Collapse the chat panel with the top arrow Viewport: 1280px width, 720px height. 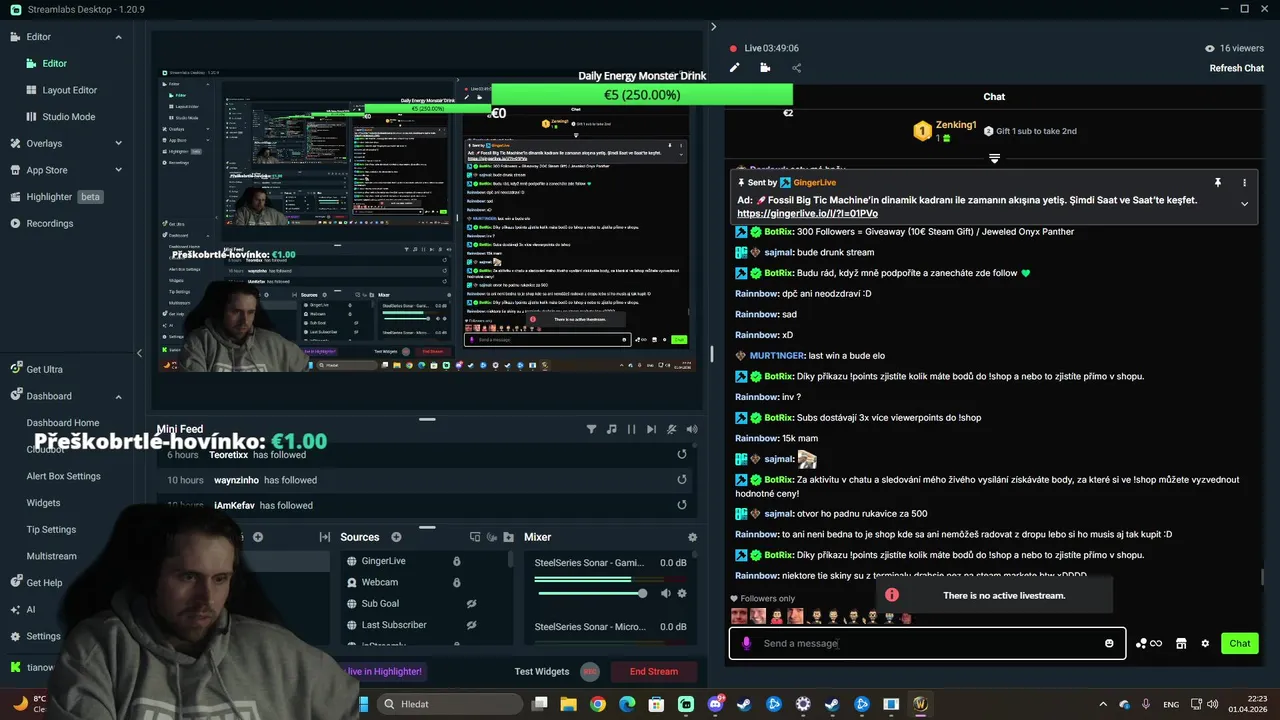click(713, 27)
